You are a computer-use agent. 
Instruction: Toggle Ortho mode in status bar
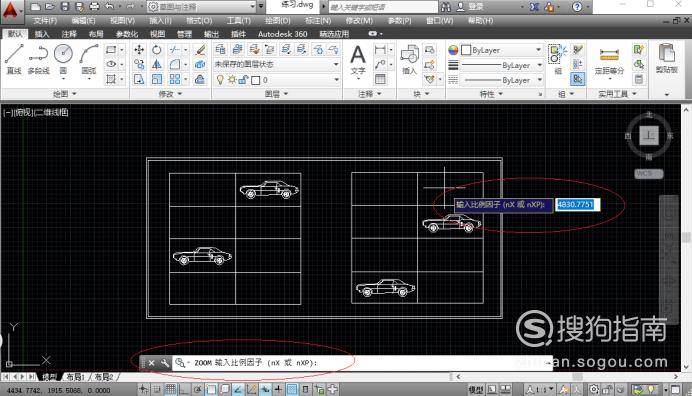coord(184,389)
